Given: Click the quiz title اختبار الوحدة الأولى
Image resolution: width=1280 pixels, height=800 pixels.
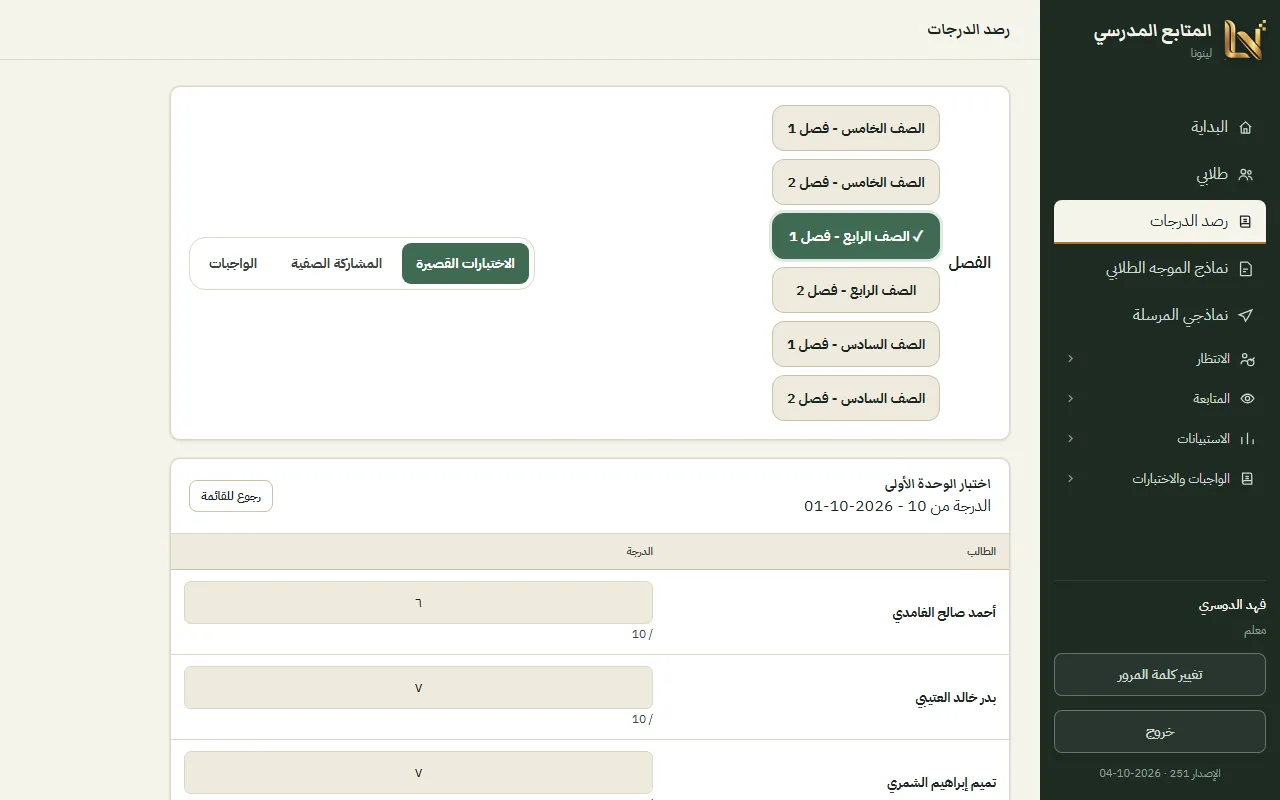Looking at the screenshot, I should tap(938, 483).
